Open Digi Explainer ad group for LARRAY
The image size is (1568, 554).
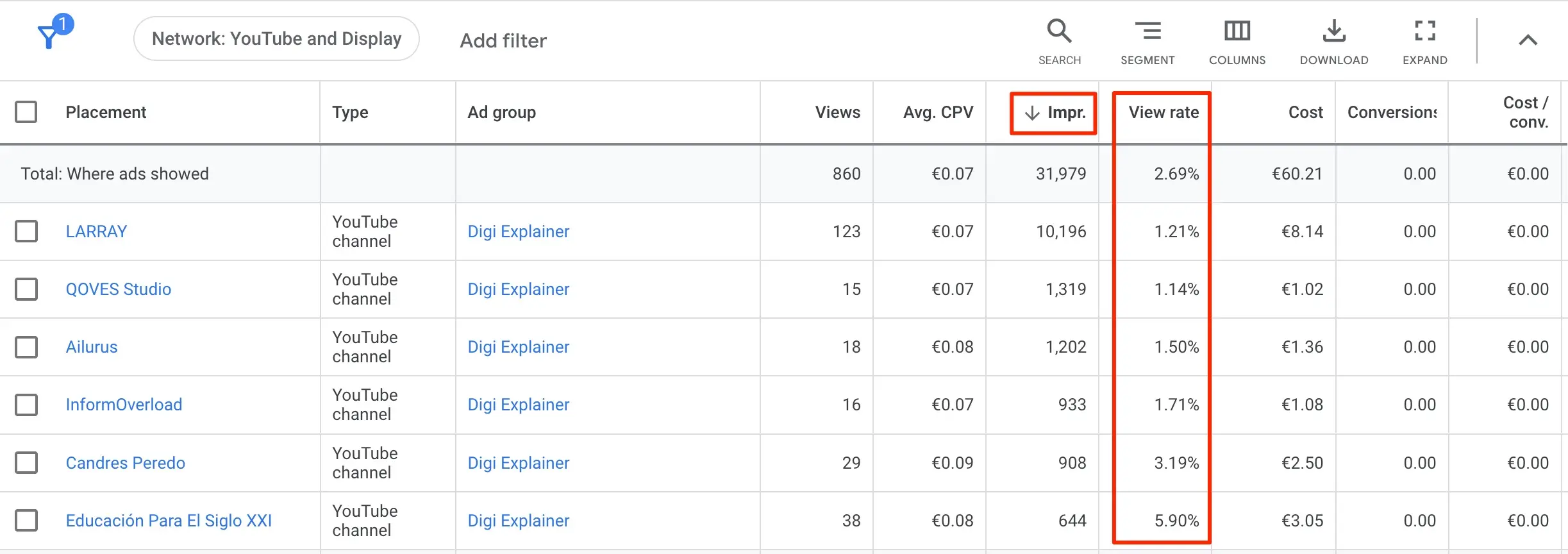tap(518, 231)
